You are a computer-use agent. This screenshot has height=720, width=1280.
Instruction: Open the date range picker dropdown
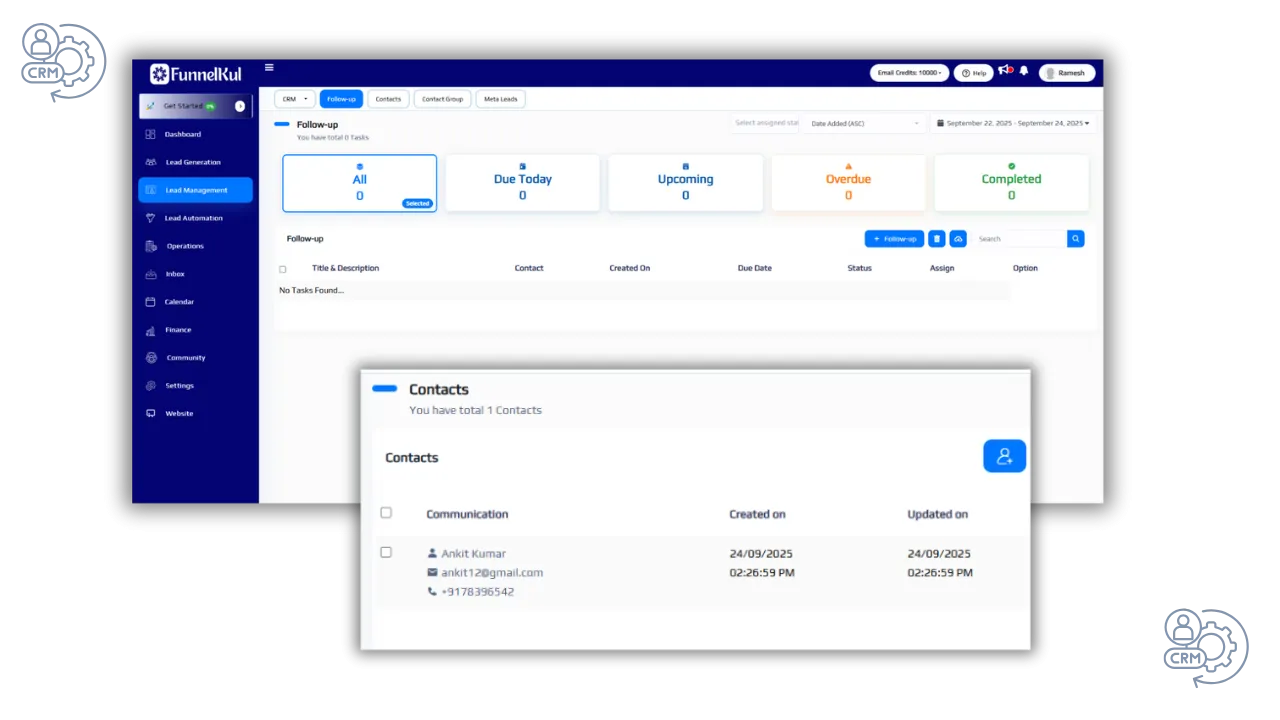tap(1013, 123)
